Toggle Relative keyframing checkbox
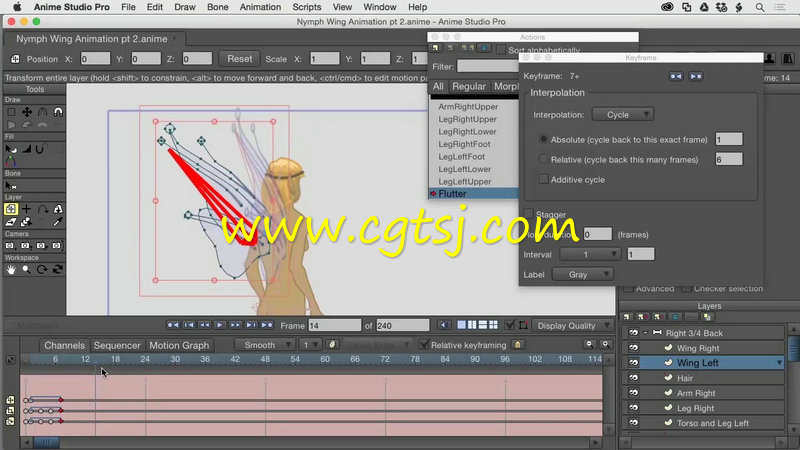The width and height of the screenshot is (800, 450). click(423, 345)
